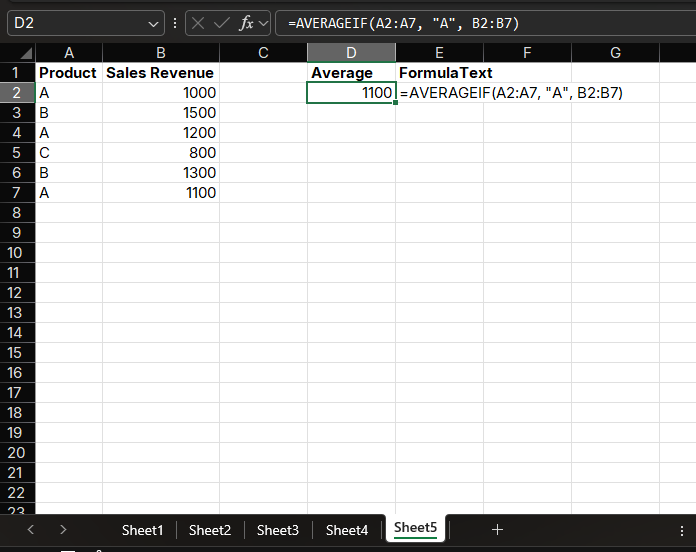
Task: Open Insert Function fx dialog
Action: coord(246,23)
